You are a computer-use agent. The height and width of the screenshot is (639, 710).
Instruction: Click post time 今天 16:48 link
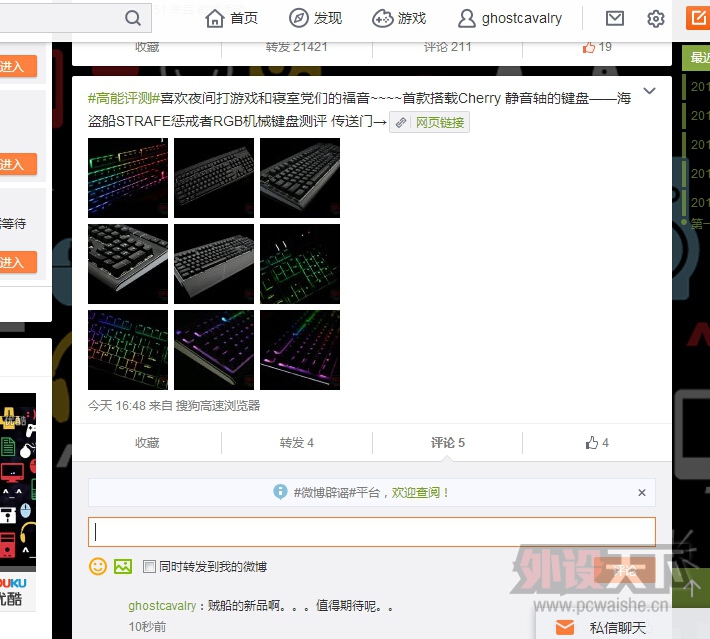pos(116,406)
